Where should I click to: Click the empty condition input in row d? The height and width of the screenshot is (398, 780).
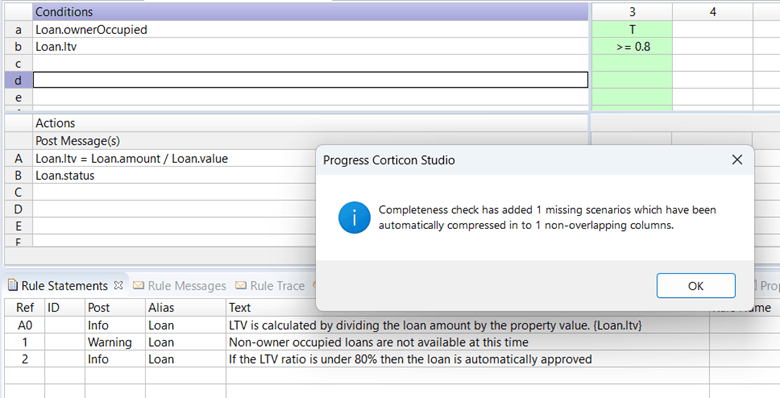tap(310, 80)
